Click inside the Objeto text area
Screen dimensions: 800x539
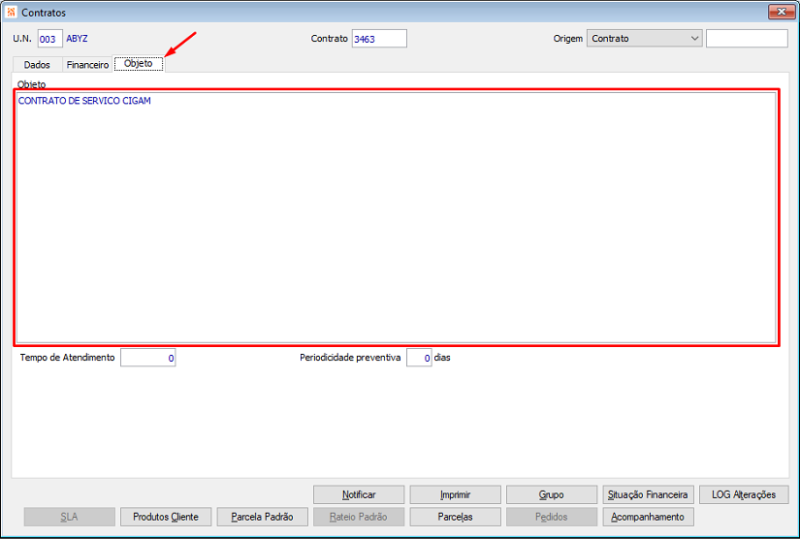396,217
